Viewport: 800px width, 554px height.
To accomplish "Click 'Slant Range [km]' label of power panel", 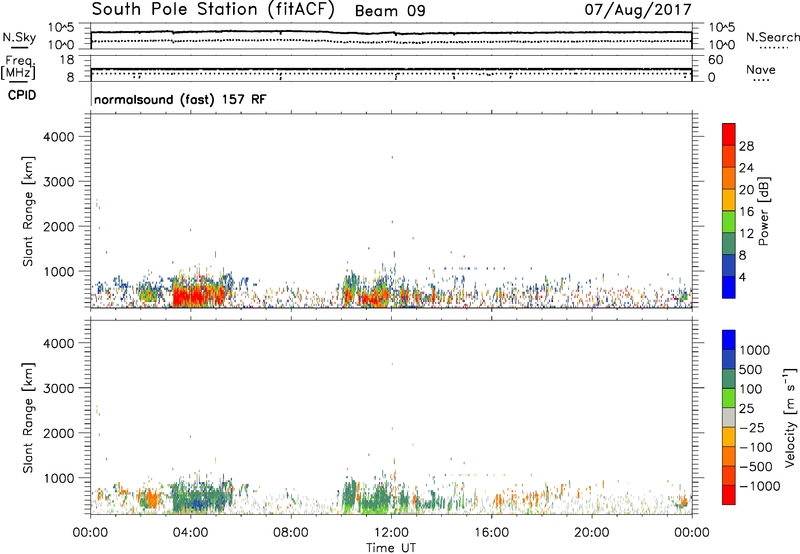I will [x=28, y=211].
